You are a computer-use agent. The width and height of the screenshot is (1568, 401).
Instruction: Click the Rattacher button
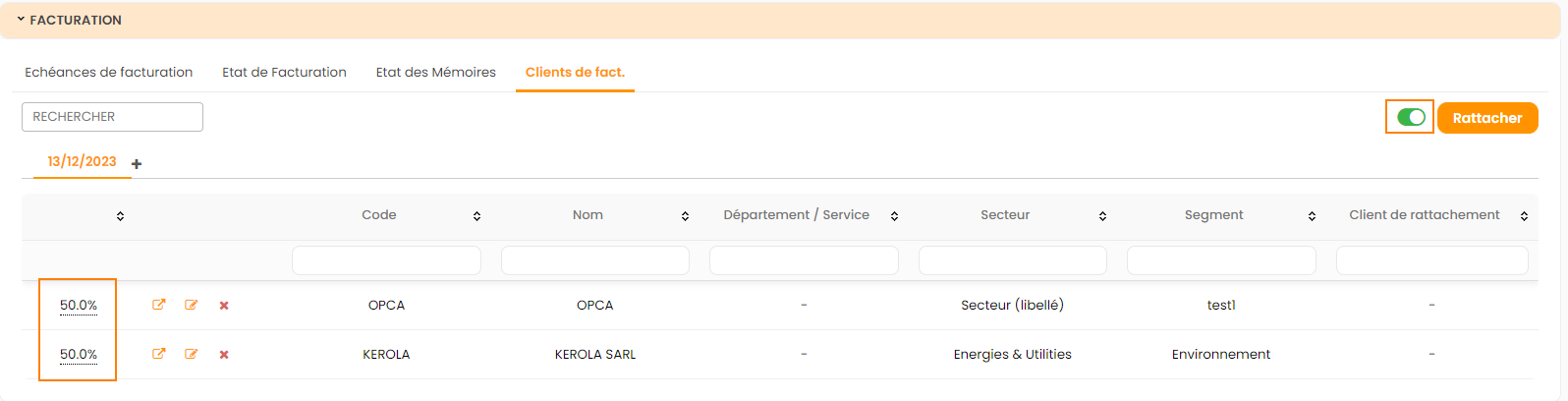coord(1486,118)
